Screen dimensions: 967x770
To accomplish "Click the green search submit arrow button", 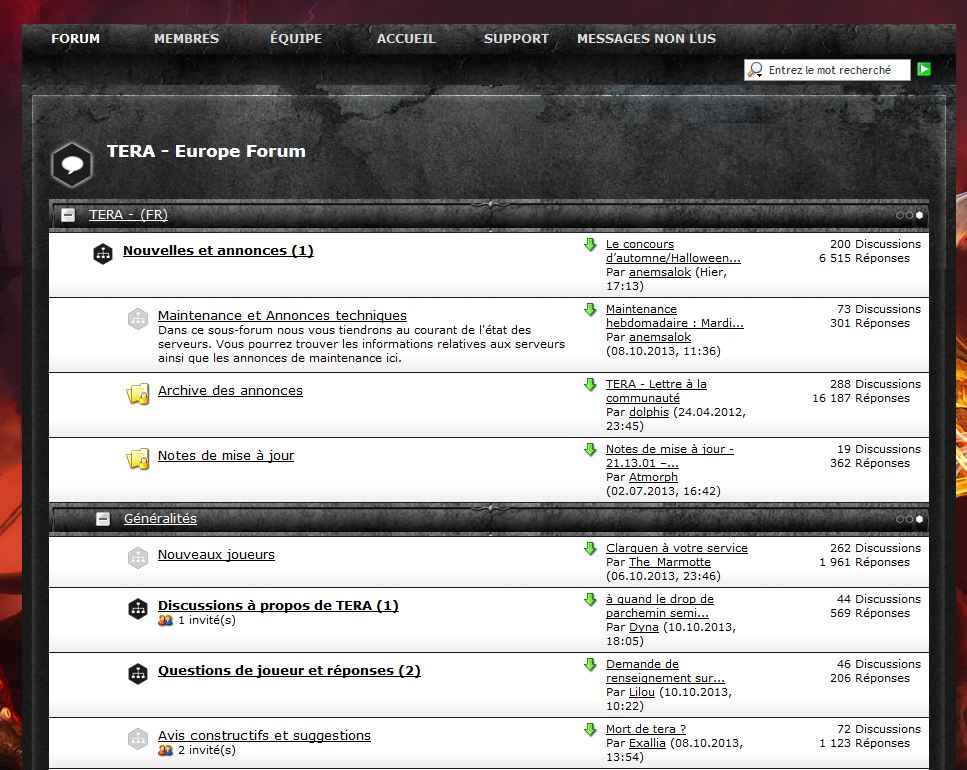I will [924, 69].
